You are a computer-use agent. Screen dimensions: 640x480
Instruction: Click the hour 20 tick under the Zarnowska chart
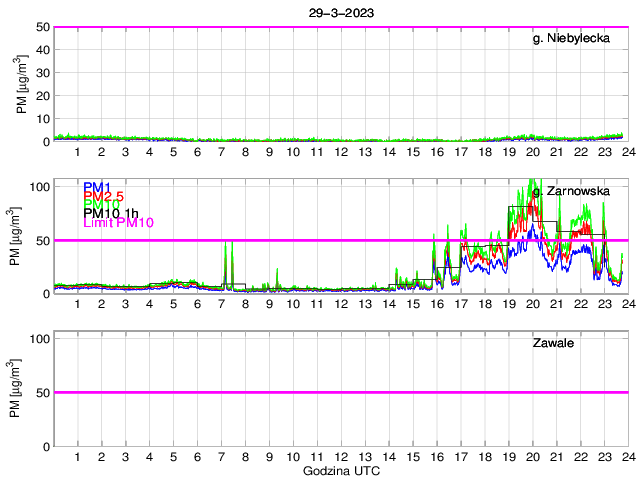(532, 304)
